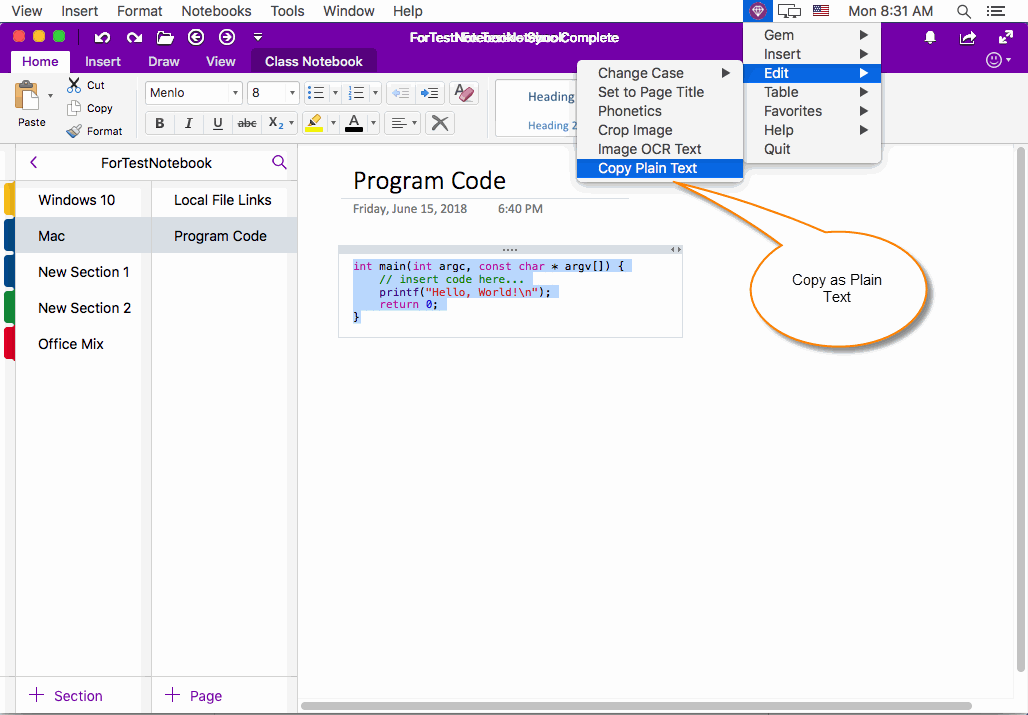1028x715 pixels.
Task: Open the Class Notebook ribbon tab
Action: (313, 62)
